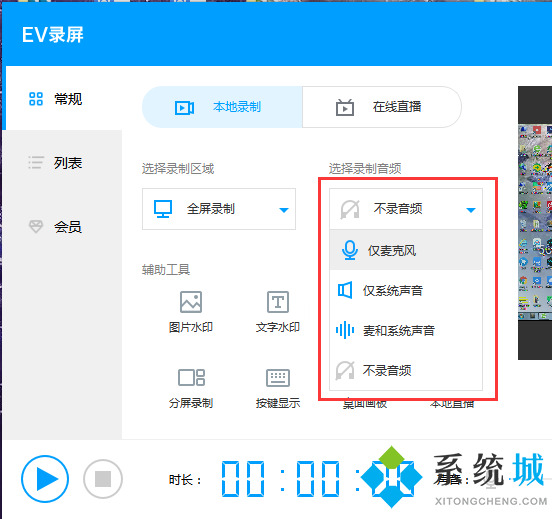Viewport: 552px width, 519px height.
Task: Click the diamond icon next to 会员
Action: [36, 226]
